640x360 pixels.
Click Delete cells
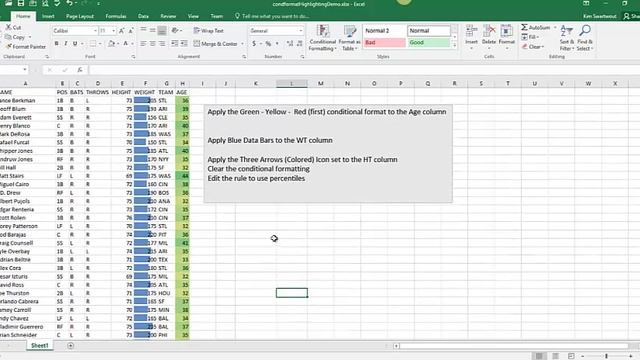tap(489, 37)
